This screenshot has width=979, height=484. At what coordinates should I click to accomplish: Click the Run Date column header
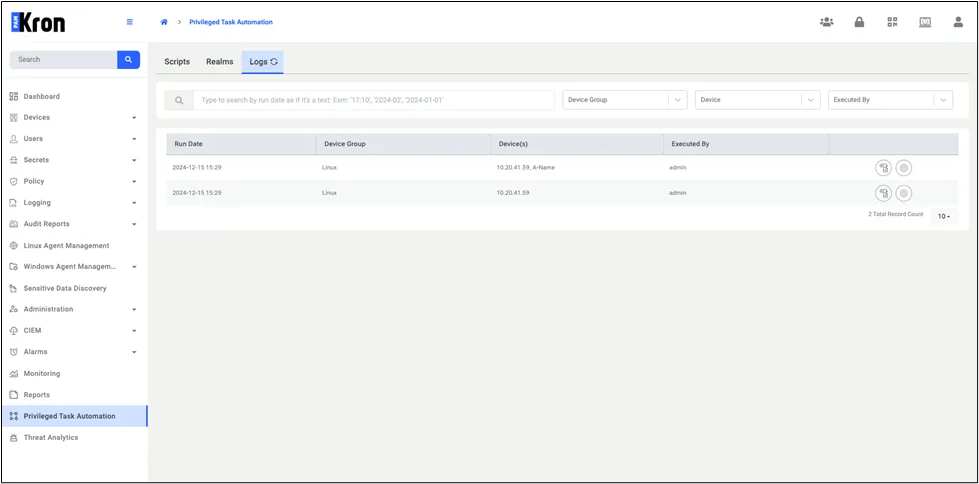(241, 144)
